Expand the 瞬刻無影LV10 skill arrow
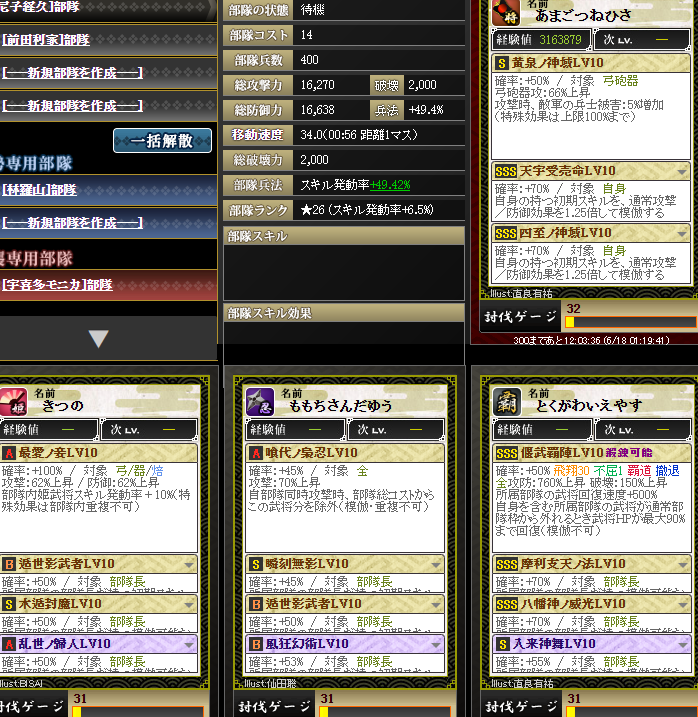Viewport: 698px width, 717px height. tap(435, 565)
